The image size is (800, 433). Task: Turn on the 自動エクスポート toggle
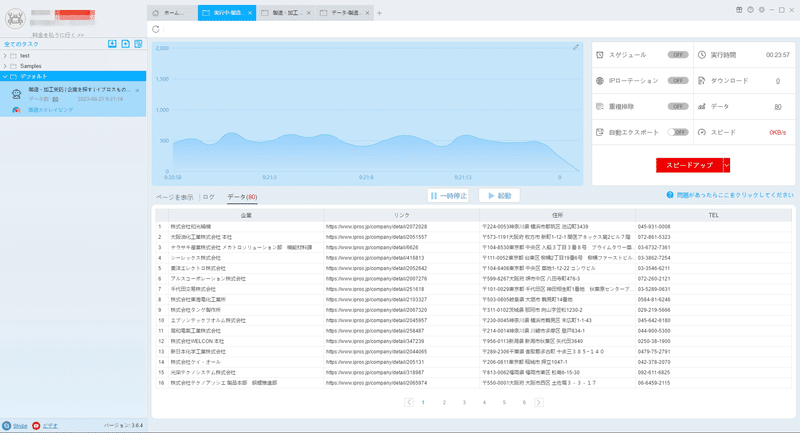point(678,132)
